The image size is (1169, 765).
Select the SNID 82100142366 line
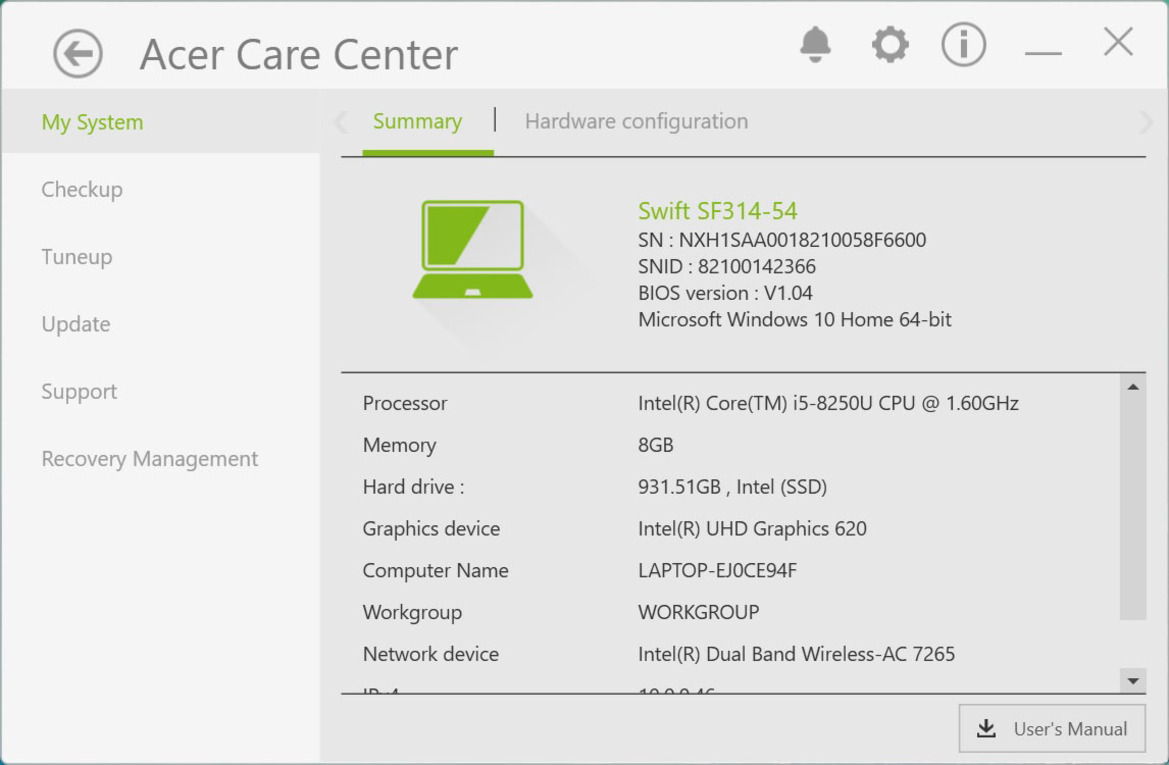coord(727,266)
